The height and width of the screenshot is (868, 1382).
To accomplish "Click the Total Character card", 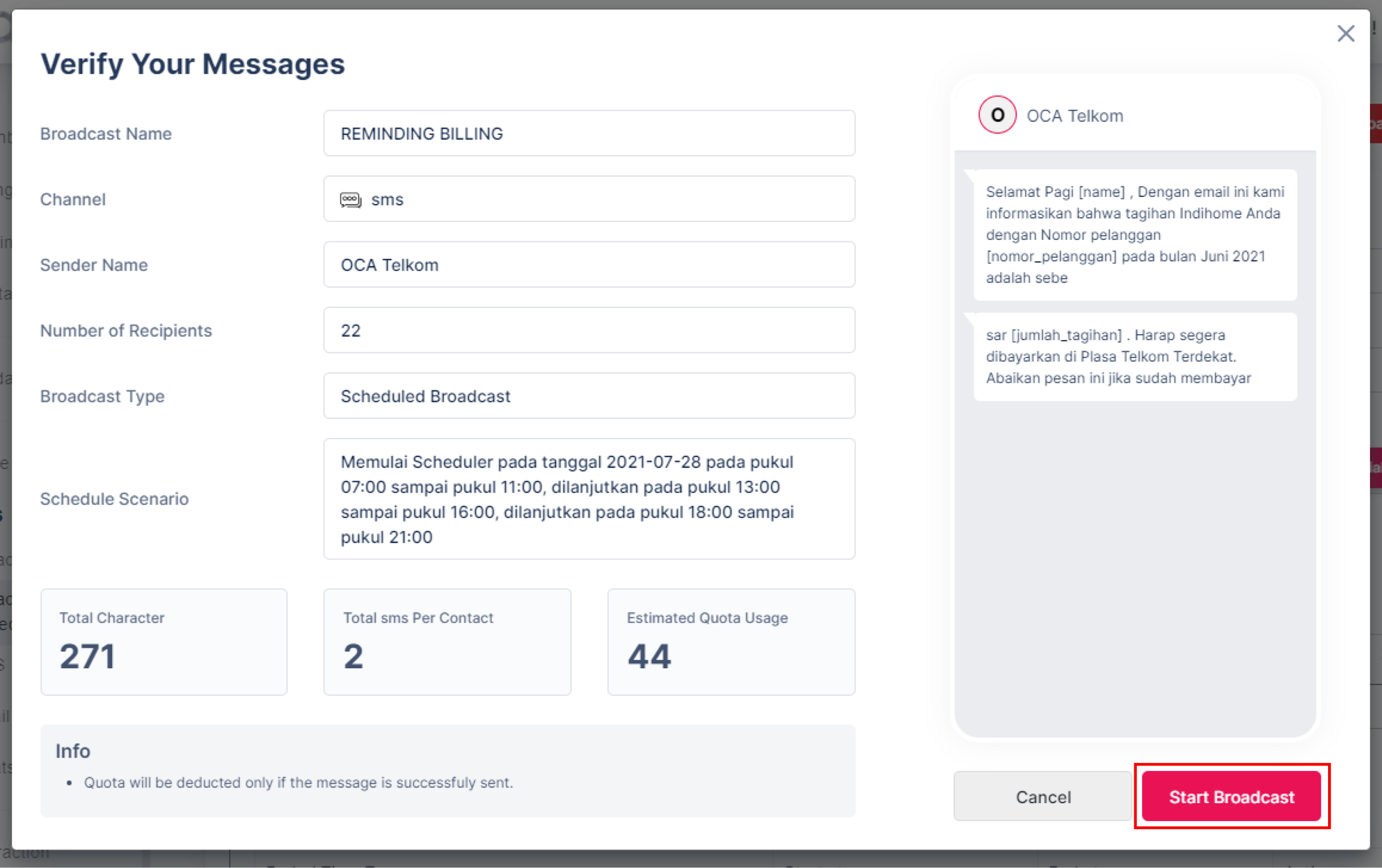I will click(164, 642).
